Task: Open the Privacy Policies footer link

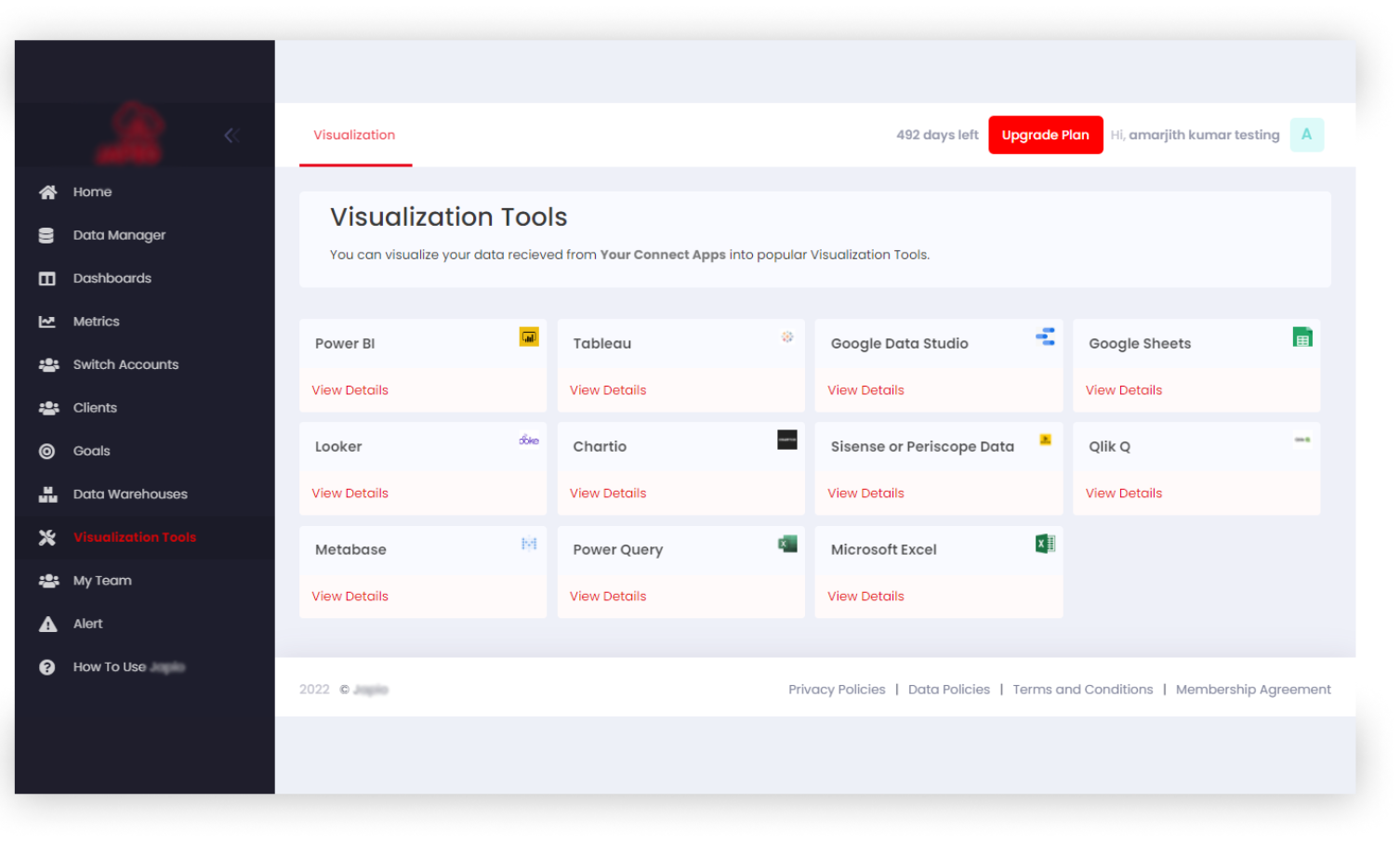Action: pos(837,690)
